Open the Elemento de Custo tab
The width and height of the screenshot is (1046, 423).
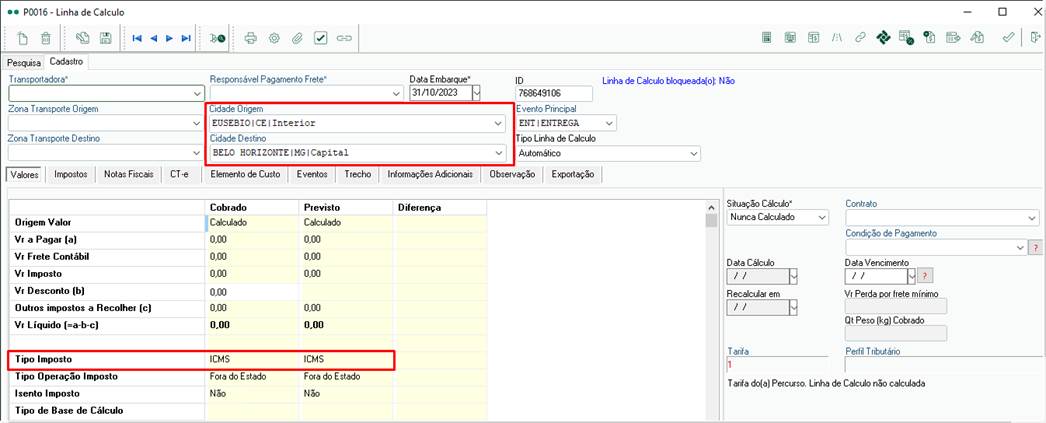coord(245,174)
